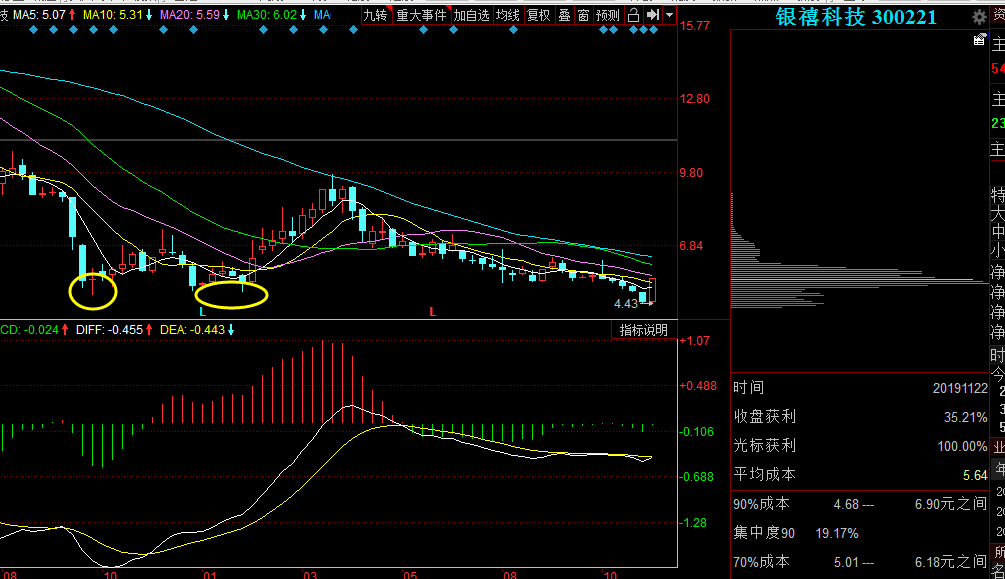Screen dimensions: 1005x579
Task: Click the jump-to-end arrow icon
Action: 652,15
